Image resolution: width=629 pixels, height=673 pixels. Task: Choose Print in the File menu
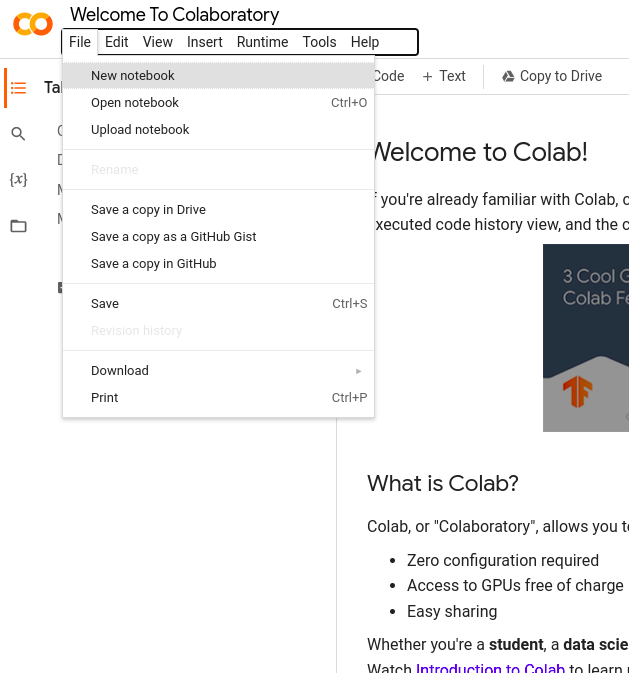click(218, 397)
